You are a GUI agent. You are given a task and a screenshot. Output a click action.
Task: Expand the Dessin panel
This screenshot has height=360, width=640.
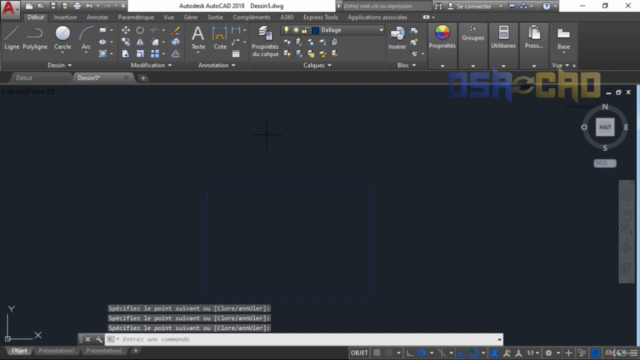[59, 65]
